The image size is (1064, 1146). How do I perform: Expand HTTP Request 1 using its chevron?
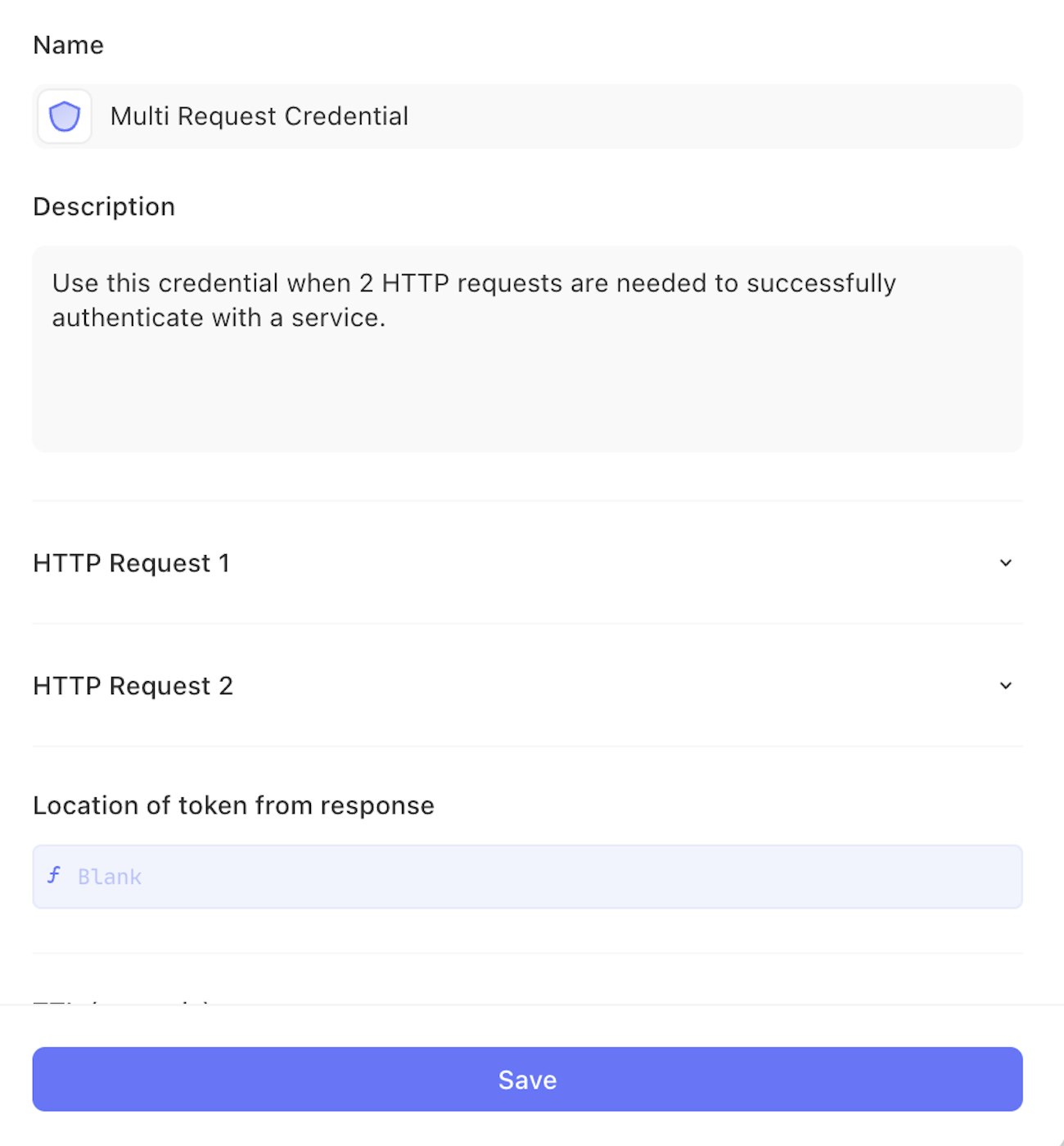(1005, 563)
